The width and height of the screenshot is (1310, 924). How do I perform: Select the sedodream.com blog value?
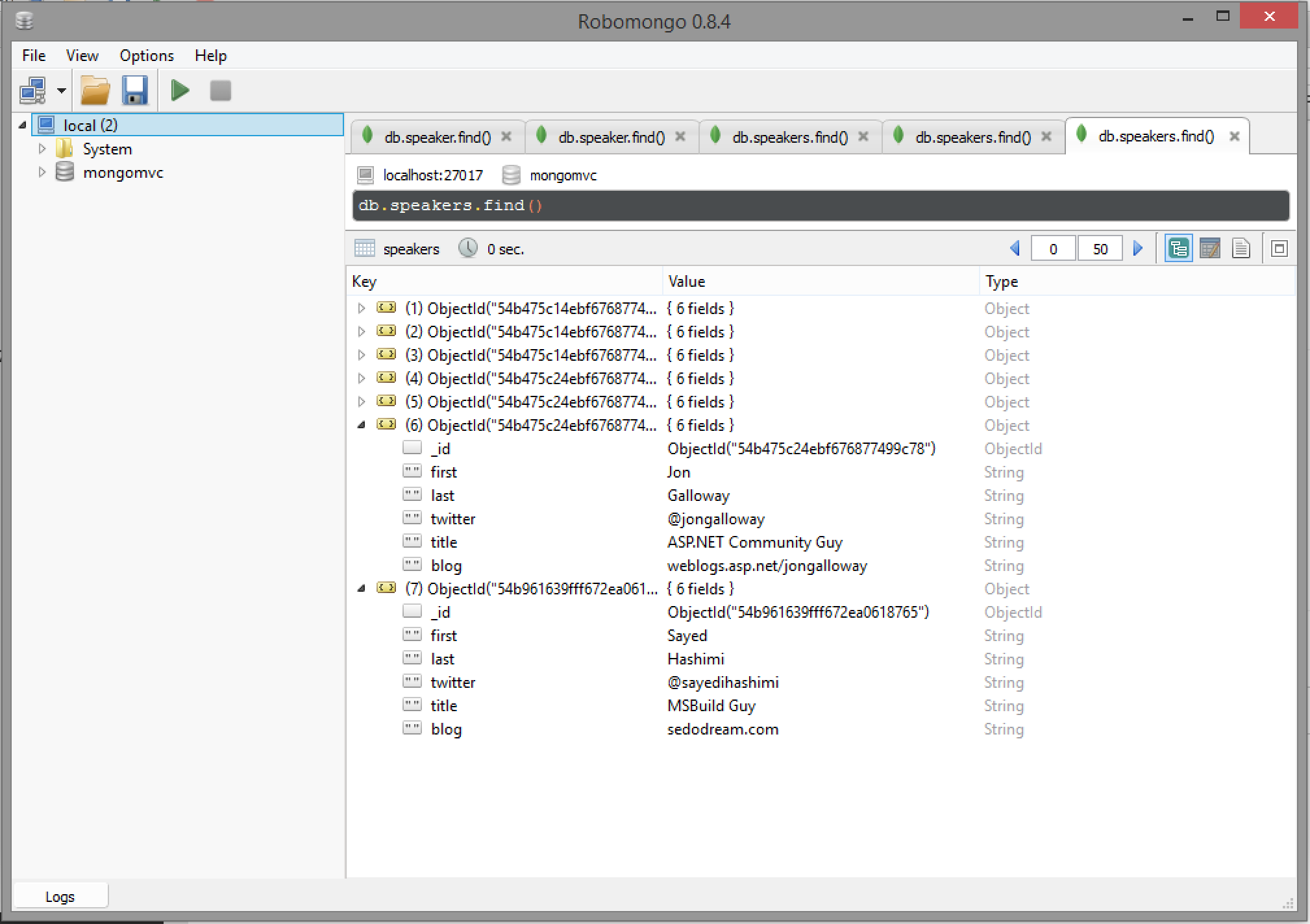tap(723, 729)
